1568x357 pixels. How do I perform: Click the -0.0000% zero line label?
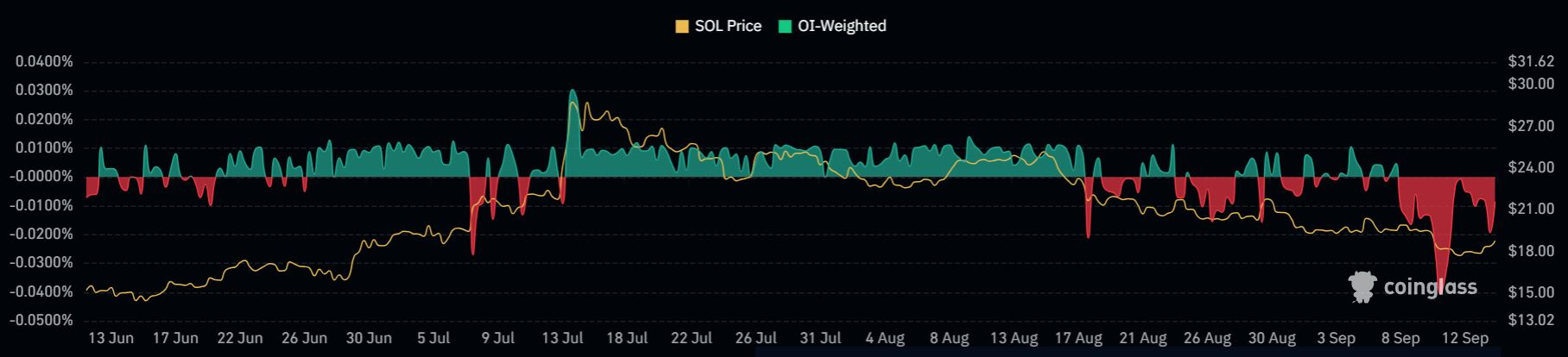click(x=42, y=177)
